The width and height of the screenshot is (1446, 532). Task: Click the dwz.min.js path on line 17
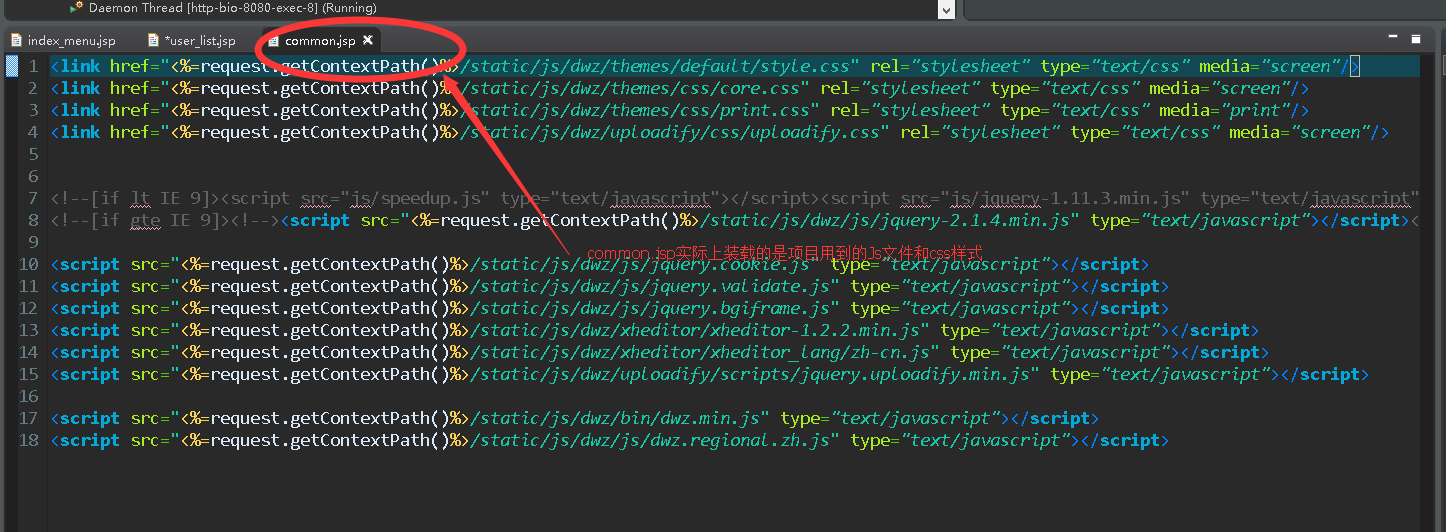(x=615, y=418)
